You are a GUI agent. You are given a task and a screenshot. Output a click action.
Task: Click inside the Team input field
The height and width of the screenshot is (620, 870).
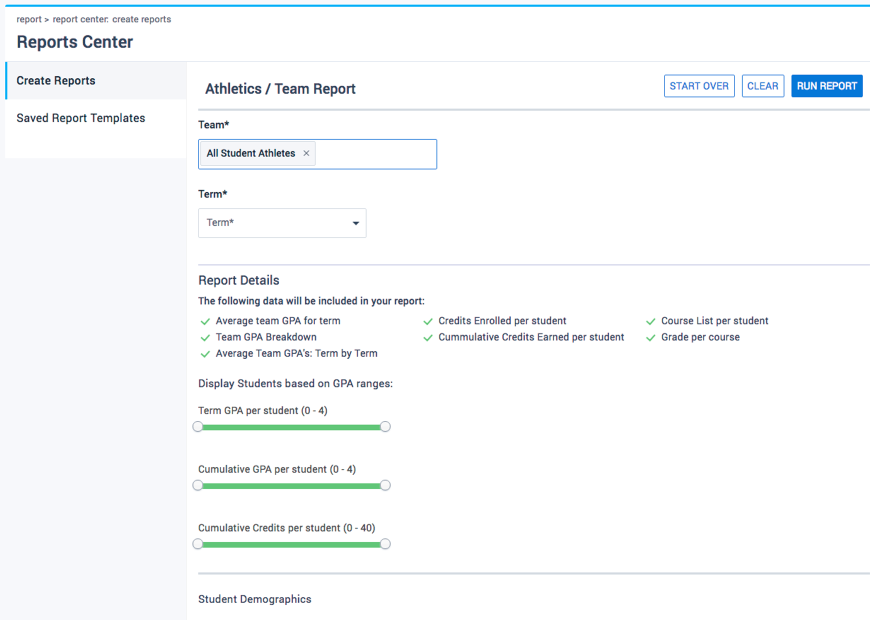[x=375, y=154]
